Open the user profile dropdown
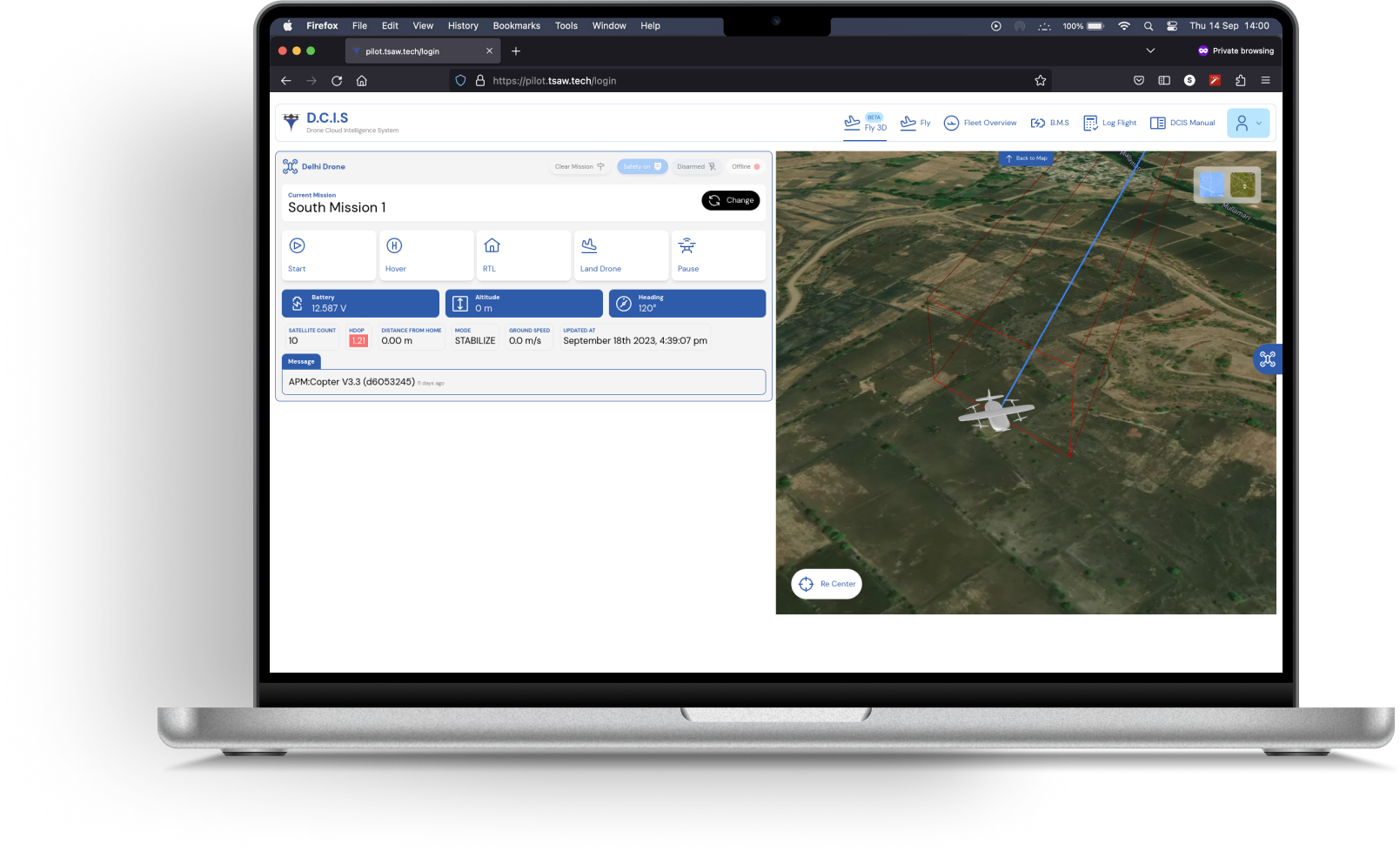The image size is (1400, 851). [1248, 124]
